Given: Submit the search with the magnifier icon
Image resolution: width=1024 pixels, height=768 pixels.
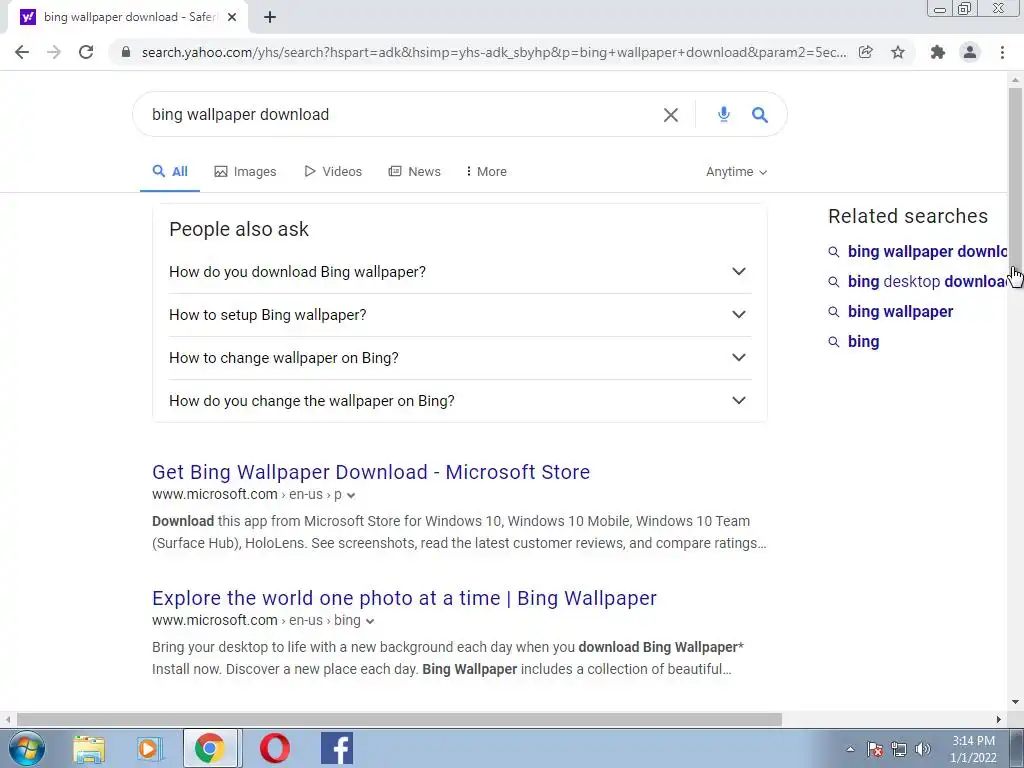Looking at the screenshot, I should tap(760, 115).
